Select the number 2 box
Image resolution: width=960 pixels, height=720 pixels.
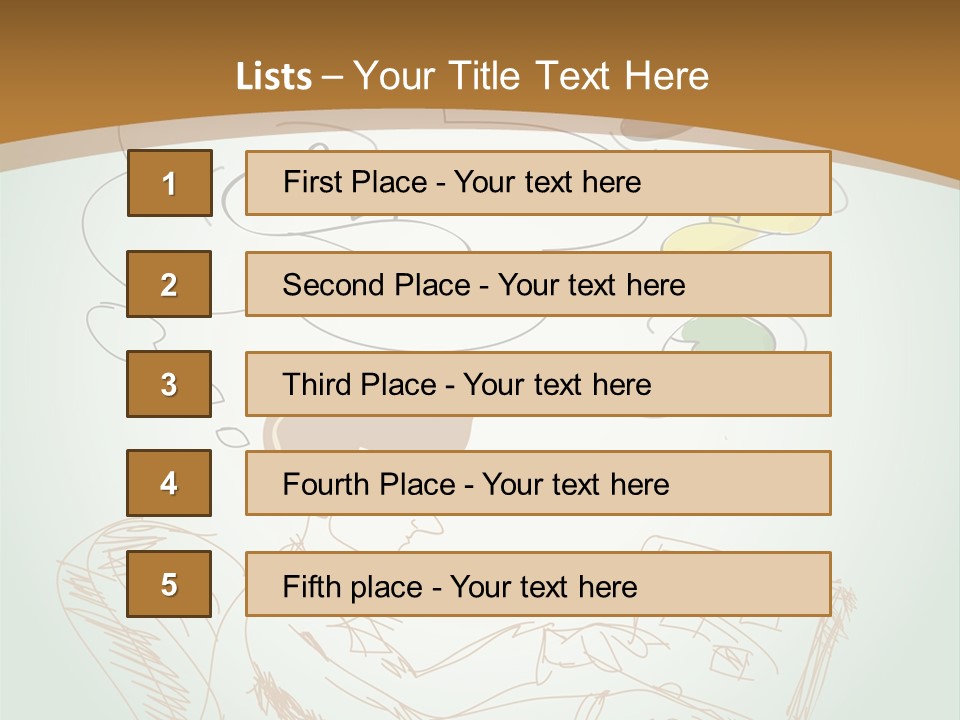point(169,284)
